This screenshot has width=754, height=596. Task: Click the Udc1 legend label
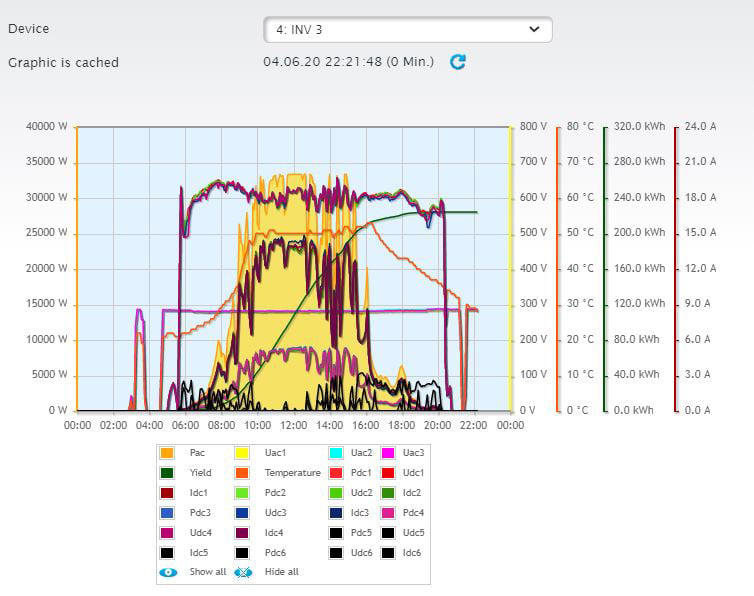tap(414, 473)
